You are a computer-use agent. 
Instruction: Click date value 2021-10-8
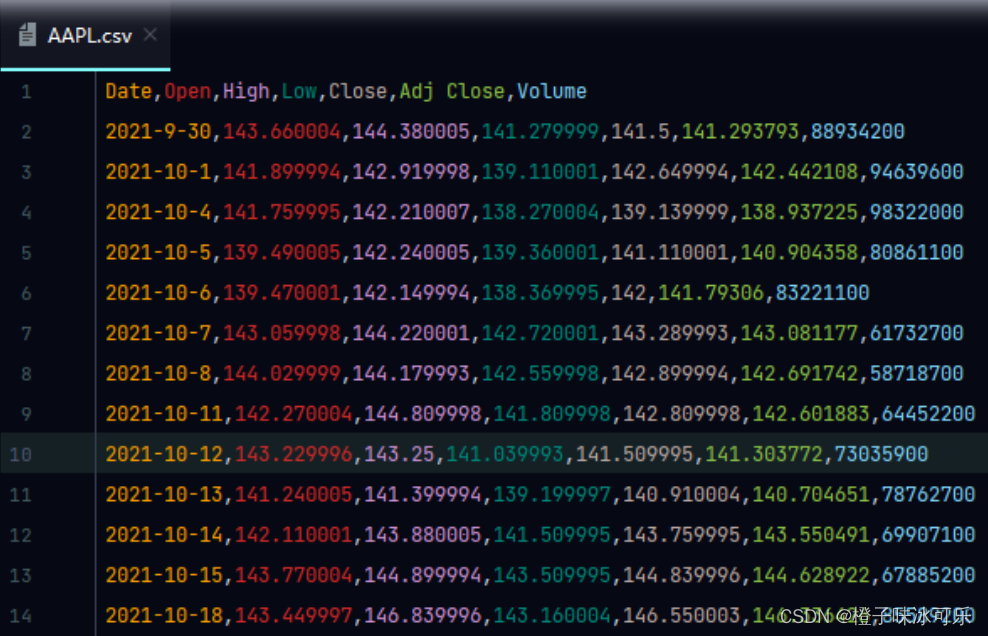(158, 374)
